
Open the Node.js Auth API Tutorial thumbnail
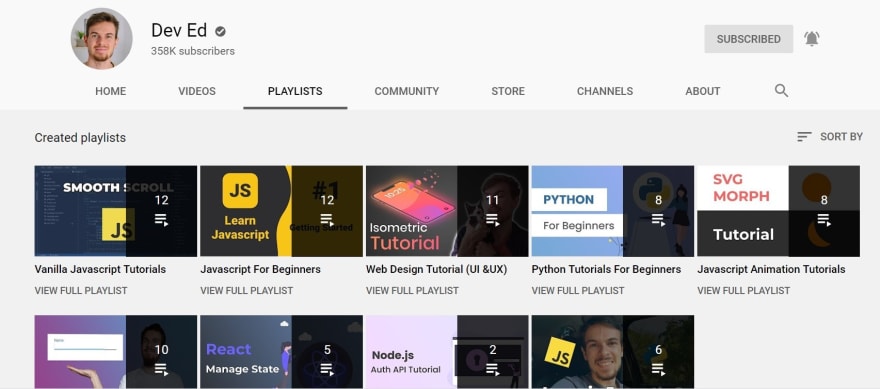447,352
